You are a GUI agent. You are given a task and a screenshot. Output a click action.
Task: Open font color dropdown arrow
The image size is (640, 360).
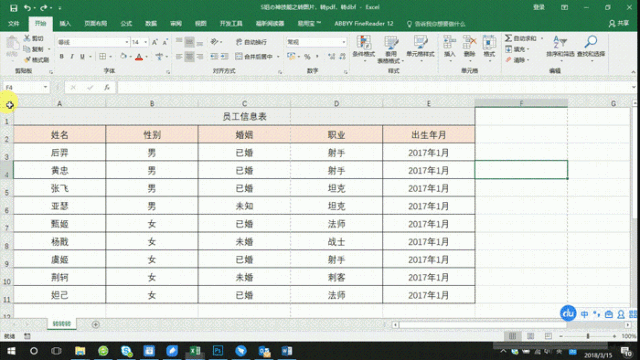click(x=147, y=57)
